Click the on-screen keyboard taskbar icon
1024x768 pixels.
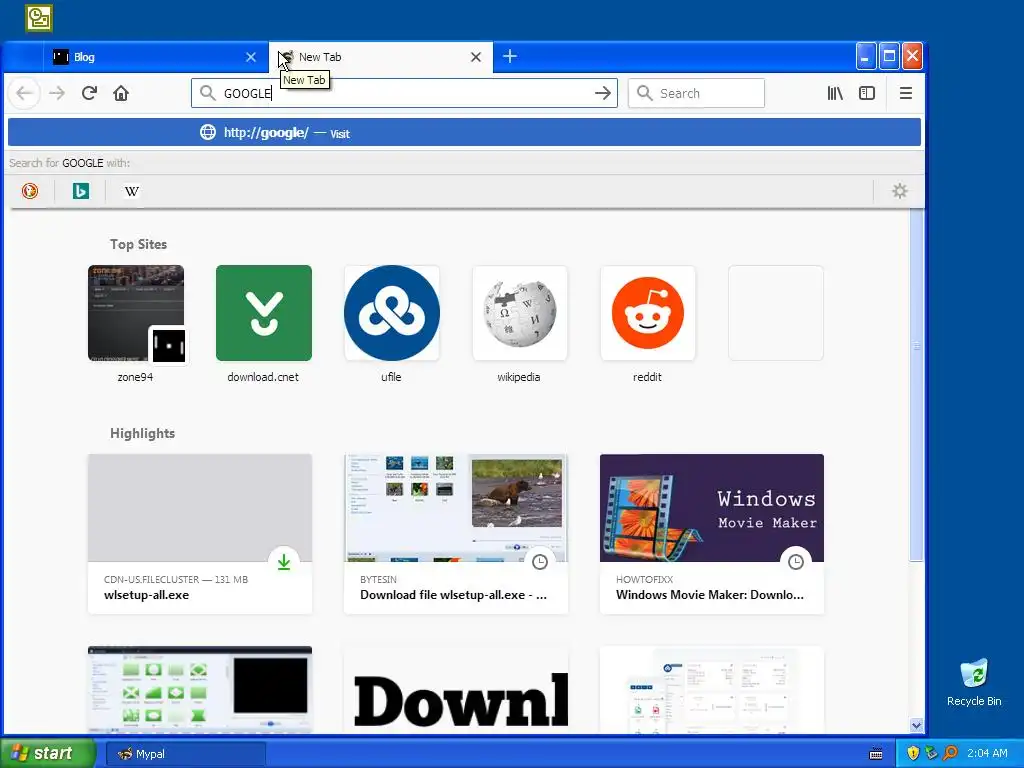click(x=876, y=754)
